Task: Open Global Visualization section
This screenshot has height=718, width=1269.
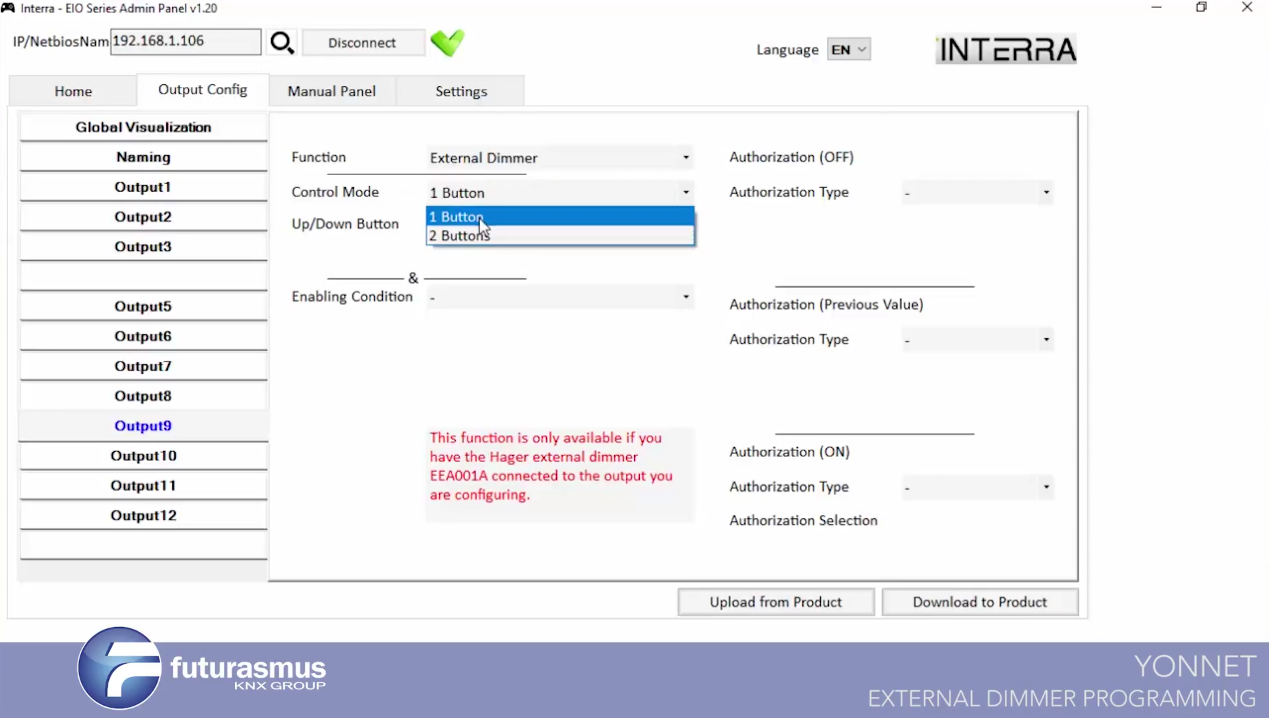Action: point(143,127)
